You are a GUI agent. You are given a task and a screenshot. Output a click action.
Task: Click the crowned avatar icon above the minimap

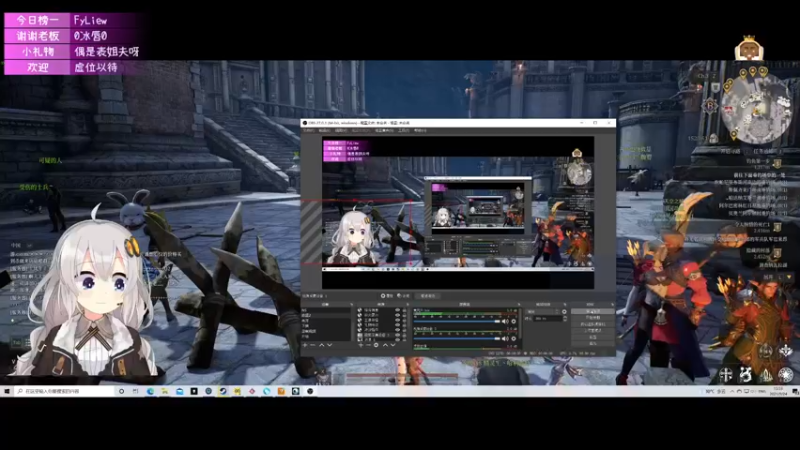[x=749, y=48]
